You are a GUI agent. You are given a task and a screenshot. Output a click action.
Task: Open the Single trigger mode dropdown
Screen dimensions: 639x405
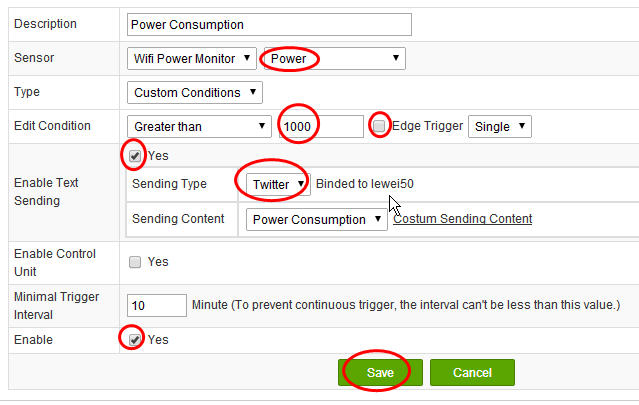(x=500, y=127)
